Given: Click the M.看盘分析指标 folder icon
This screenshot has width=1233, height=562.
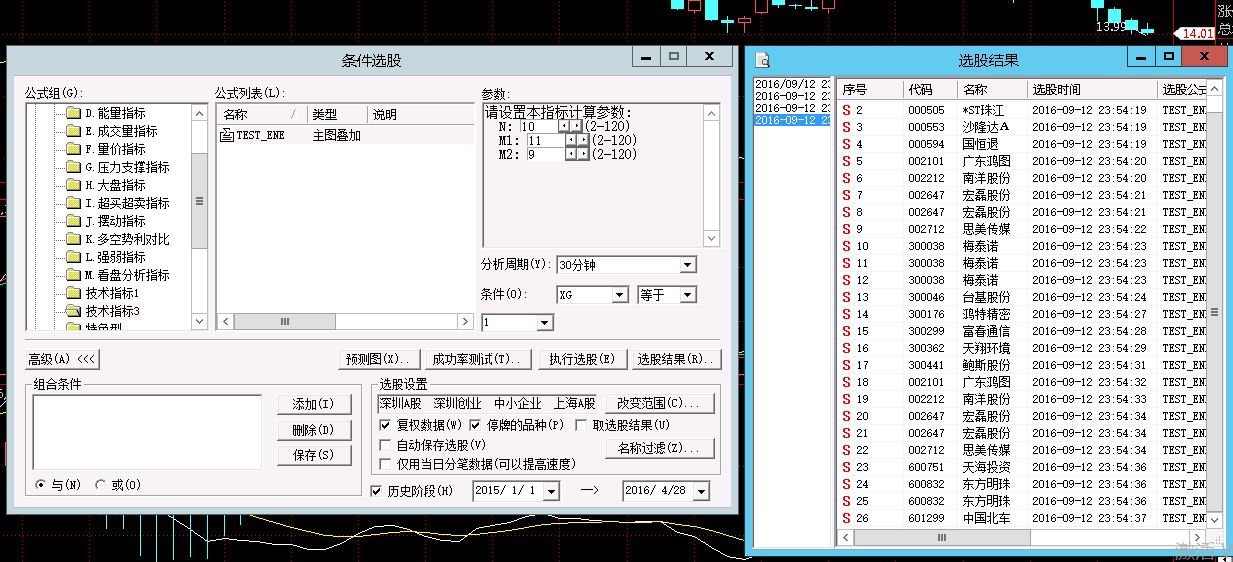Looking at the screenshot, I should 73,275.
